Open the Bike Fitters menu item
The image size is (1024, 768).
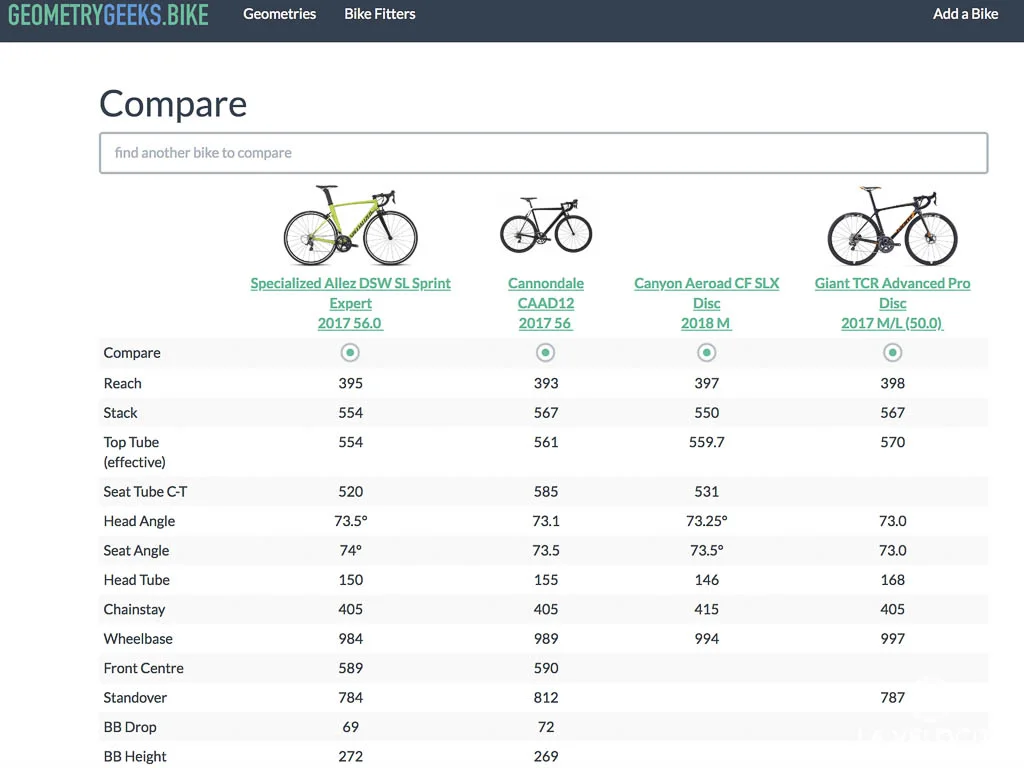380,14
